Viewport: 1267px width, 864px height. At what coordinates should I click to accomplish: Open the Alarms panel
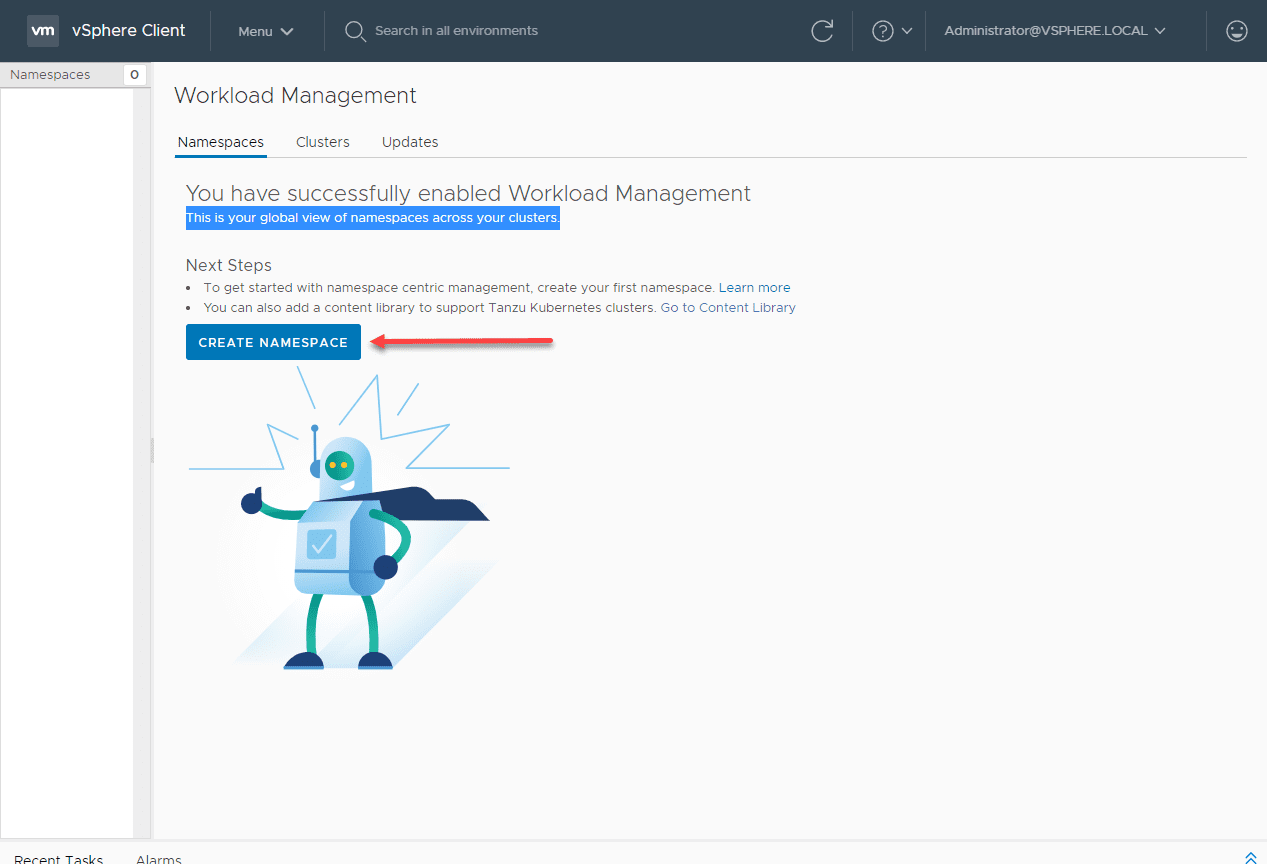pos(158,858)
